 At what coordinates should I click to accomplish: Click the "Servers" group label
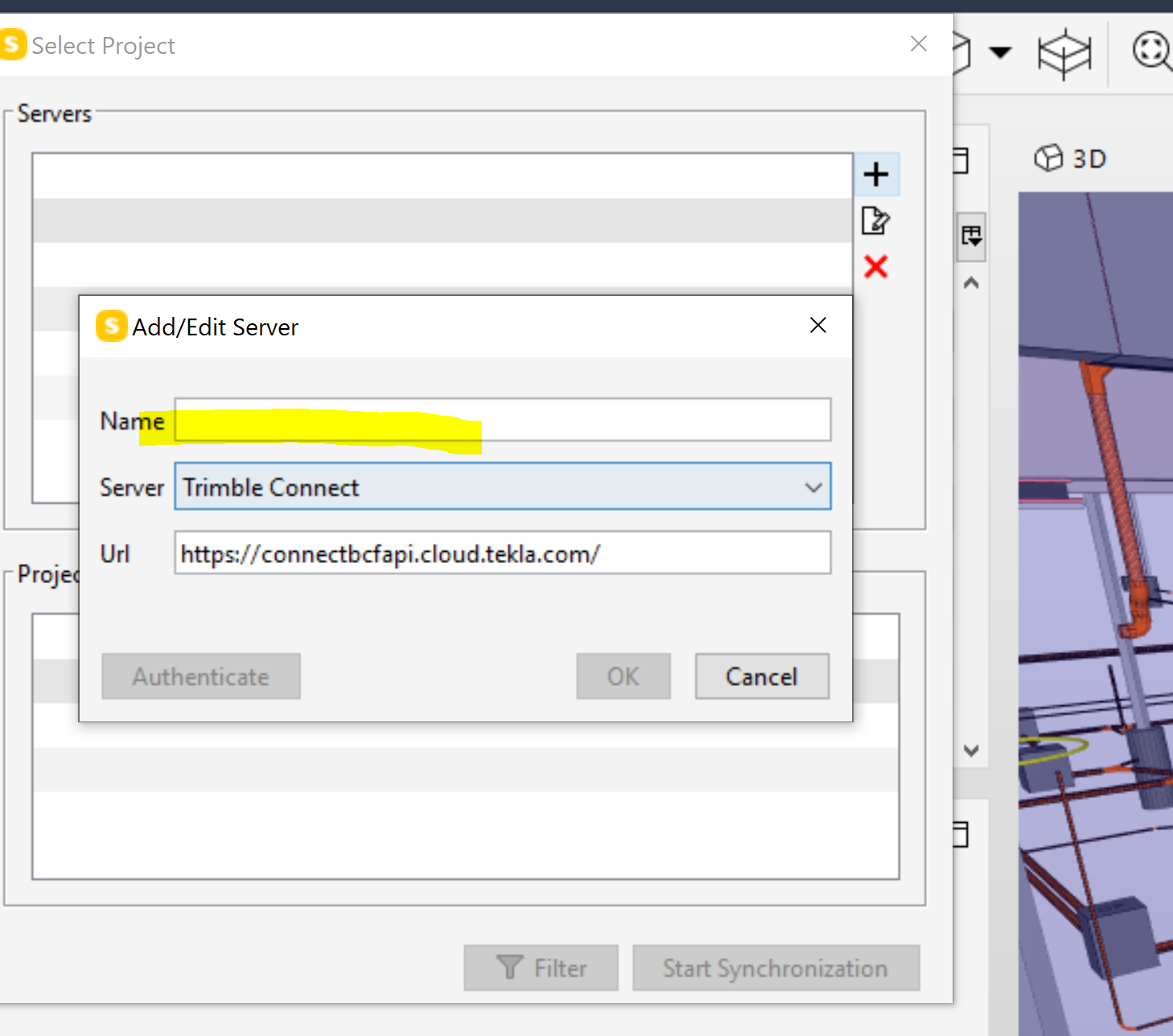pos(55,114)
